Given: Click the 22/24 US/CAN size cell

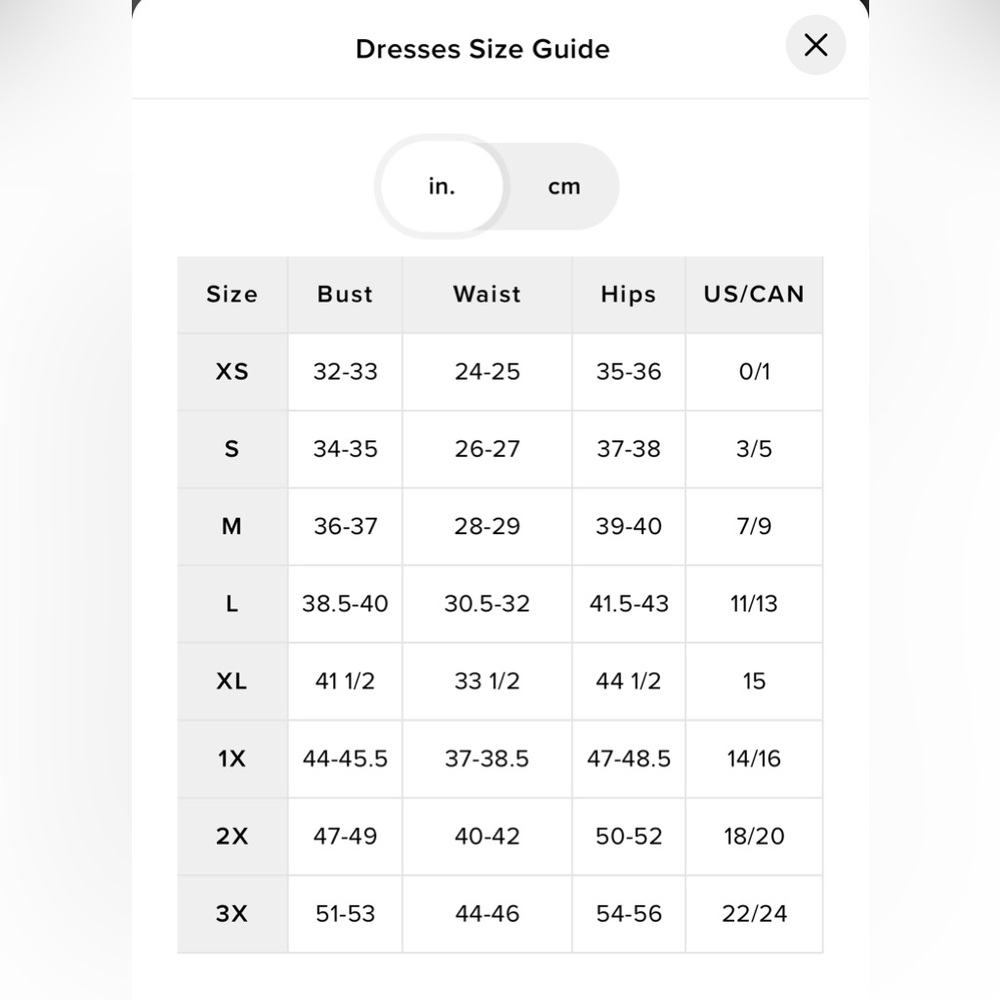Looking at the screenshot, I should [754, 914].
